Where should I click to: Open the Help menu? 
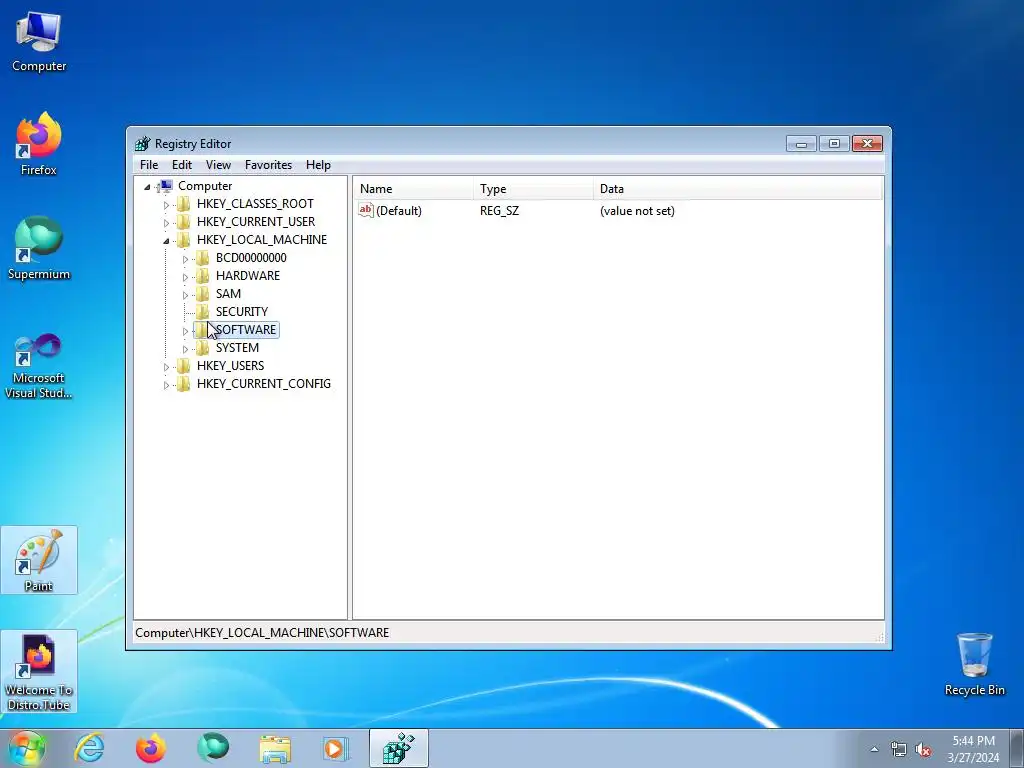318,165
